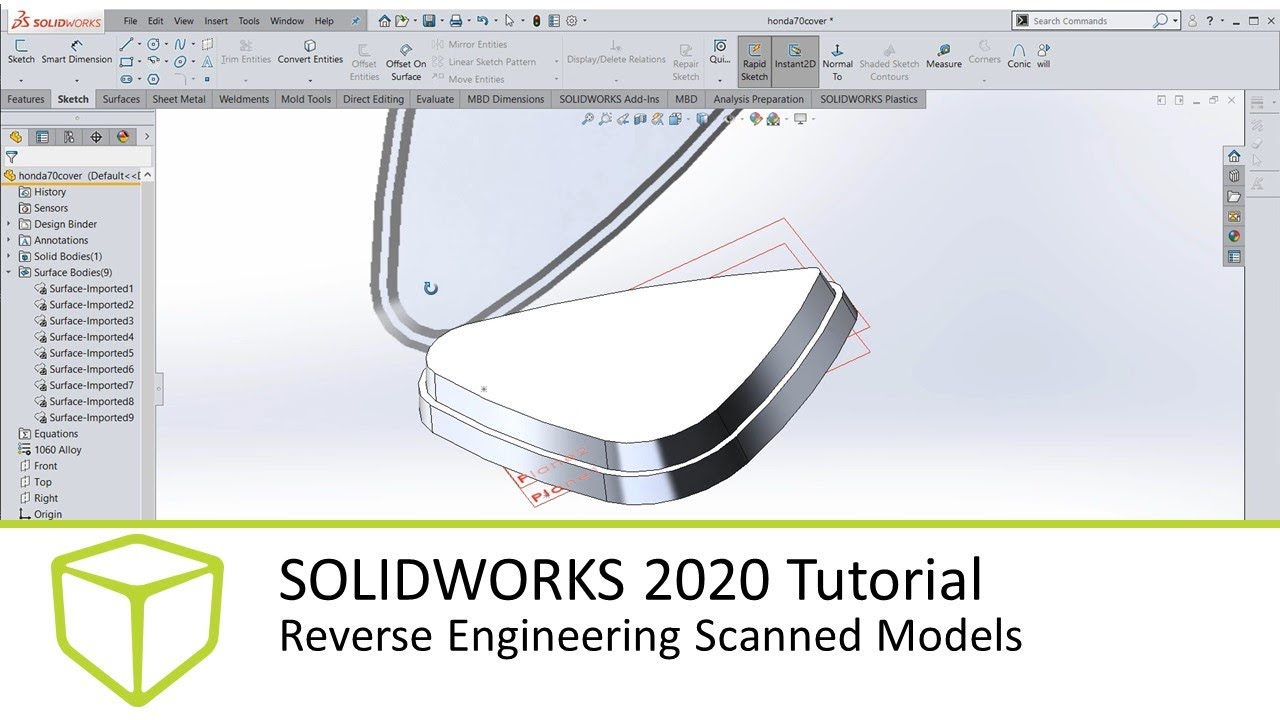1280x720 pixels.
Task: Switch to the Surfaces tab
Action: (x=121, y=99)
